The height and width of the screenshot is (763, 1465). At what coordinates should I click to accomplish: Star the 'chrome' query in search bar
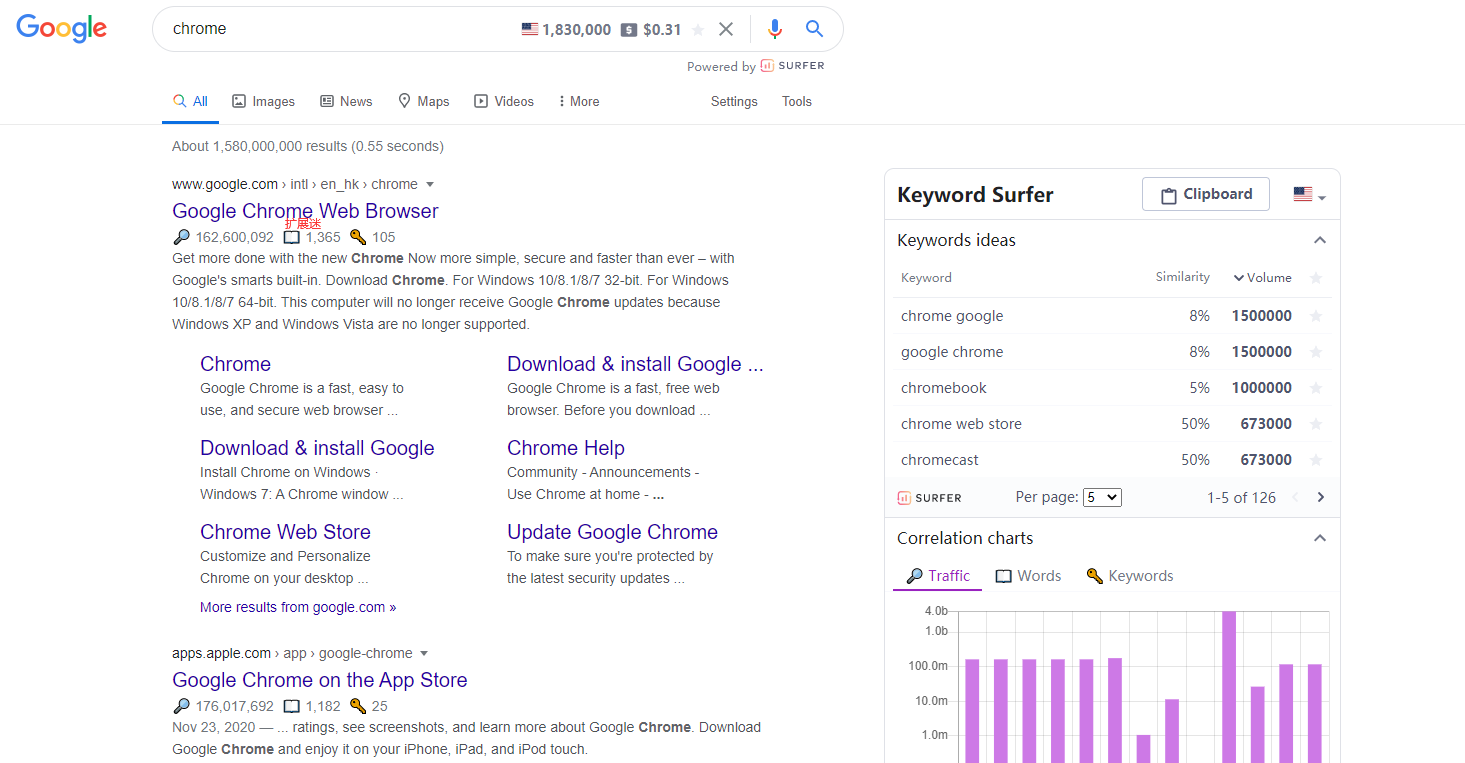point(698,30)
